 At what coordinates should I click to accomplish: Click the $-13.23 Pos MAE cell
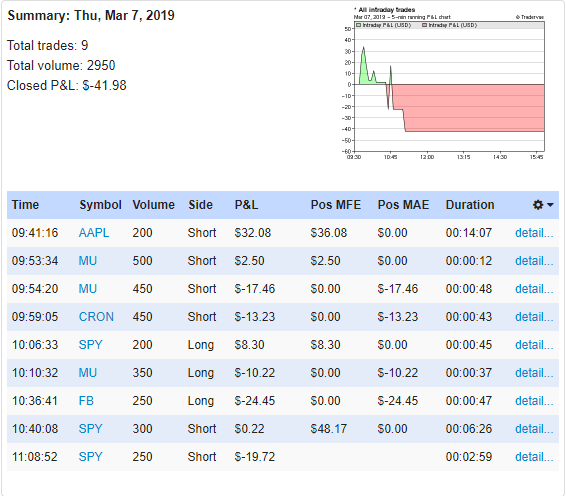[x=397, y=317]
